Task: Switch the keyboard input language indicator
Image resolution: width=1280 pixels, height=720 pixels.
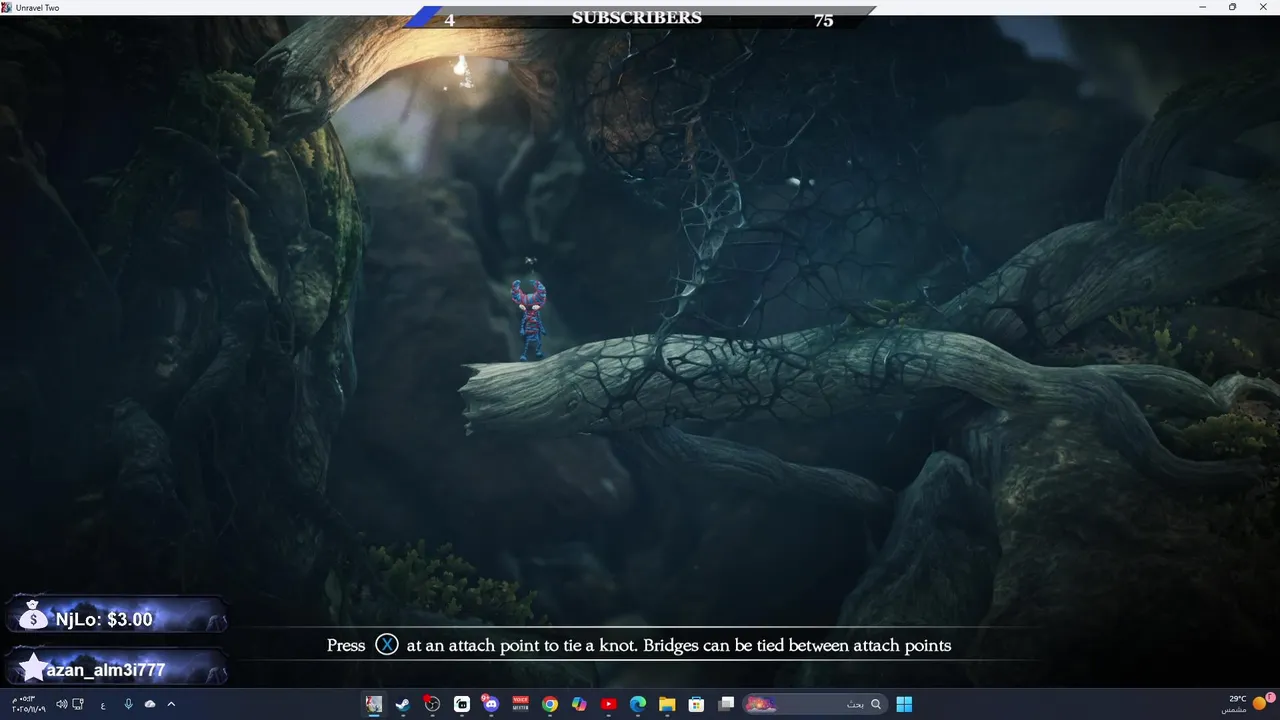Action: coord(102,705)
